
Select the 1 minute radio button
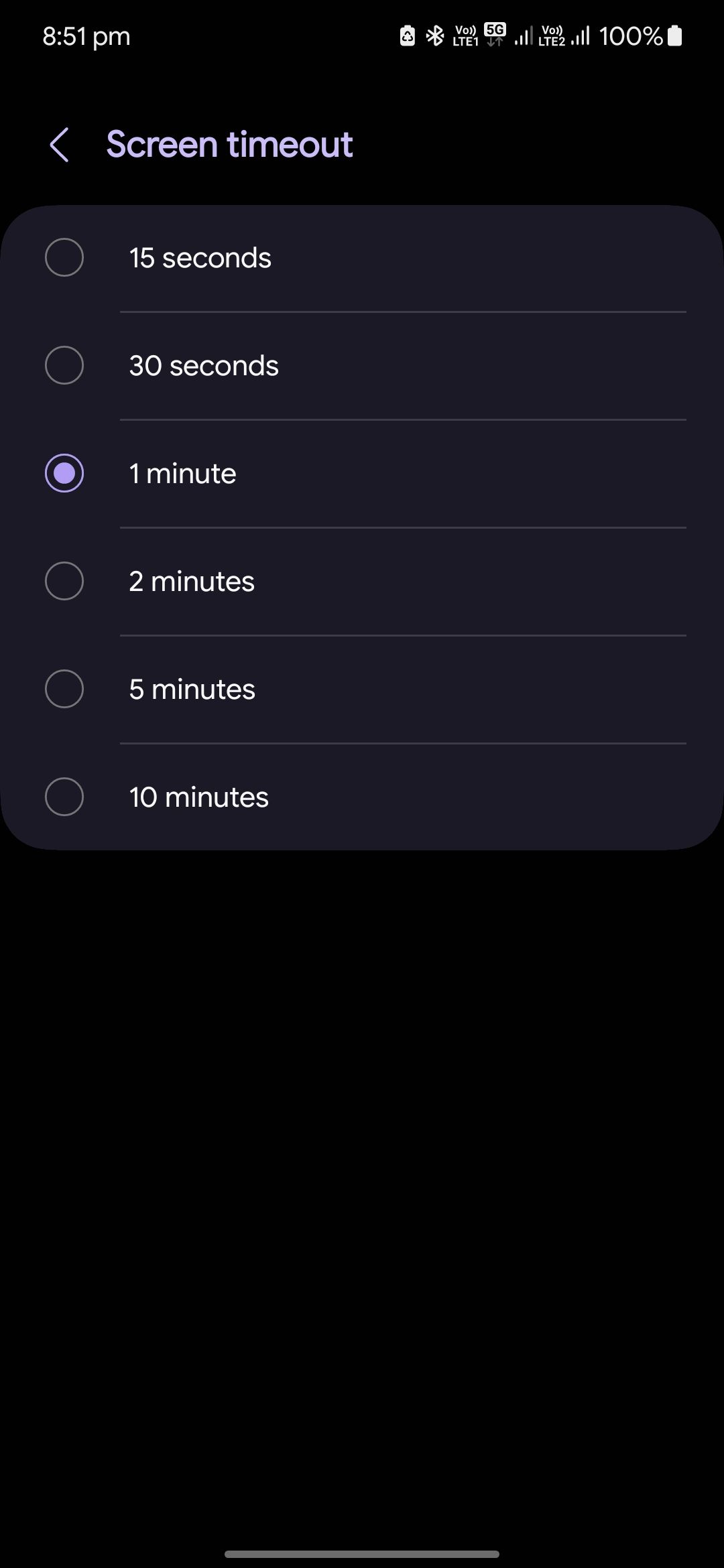(x=64, y=473)
